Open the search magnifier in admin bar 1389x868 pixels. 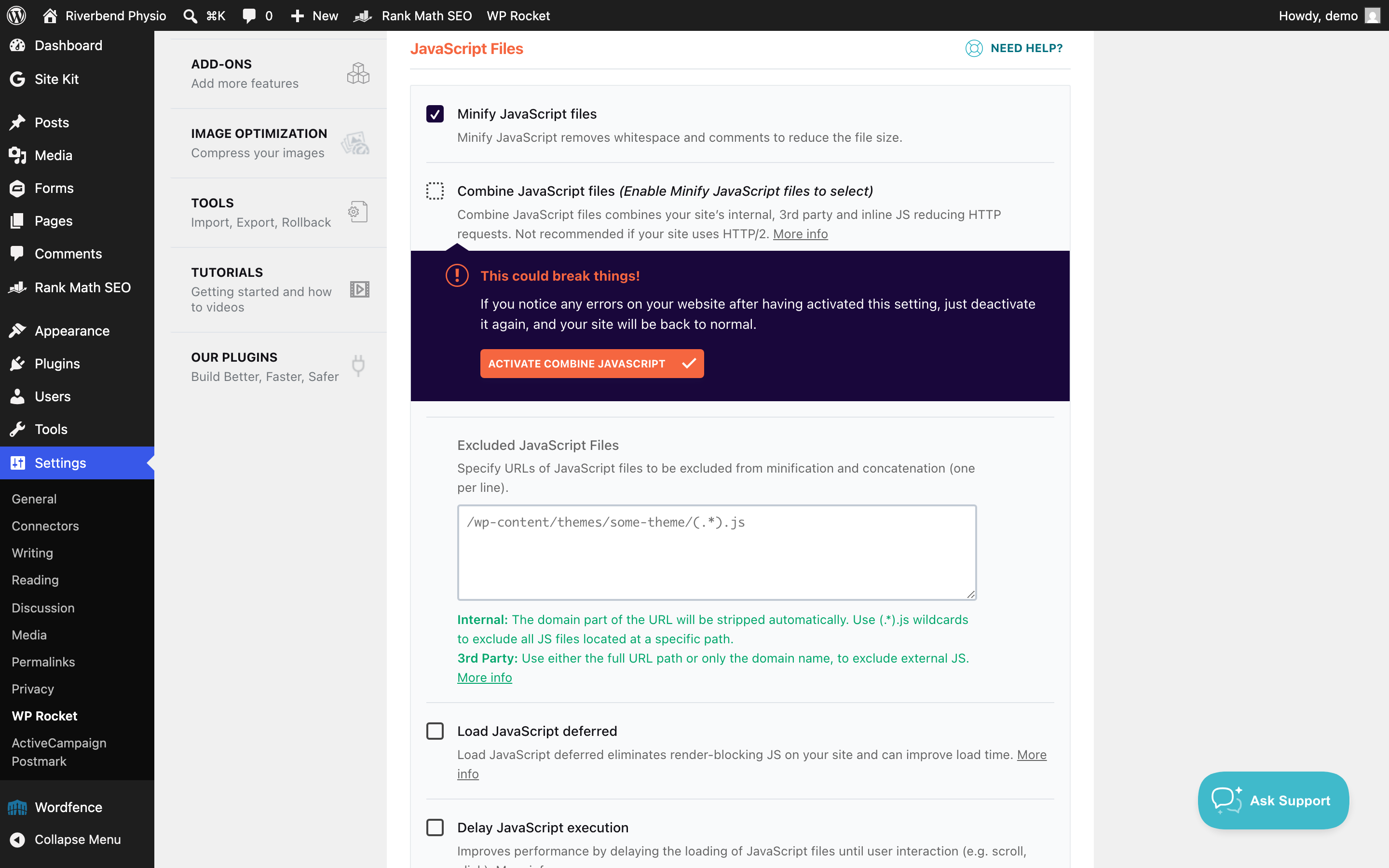pyautogui.click(x=190, y=15)
